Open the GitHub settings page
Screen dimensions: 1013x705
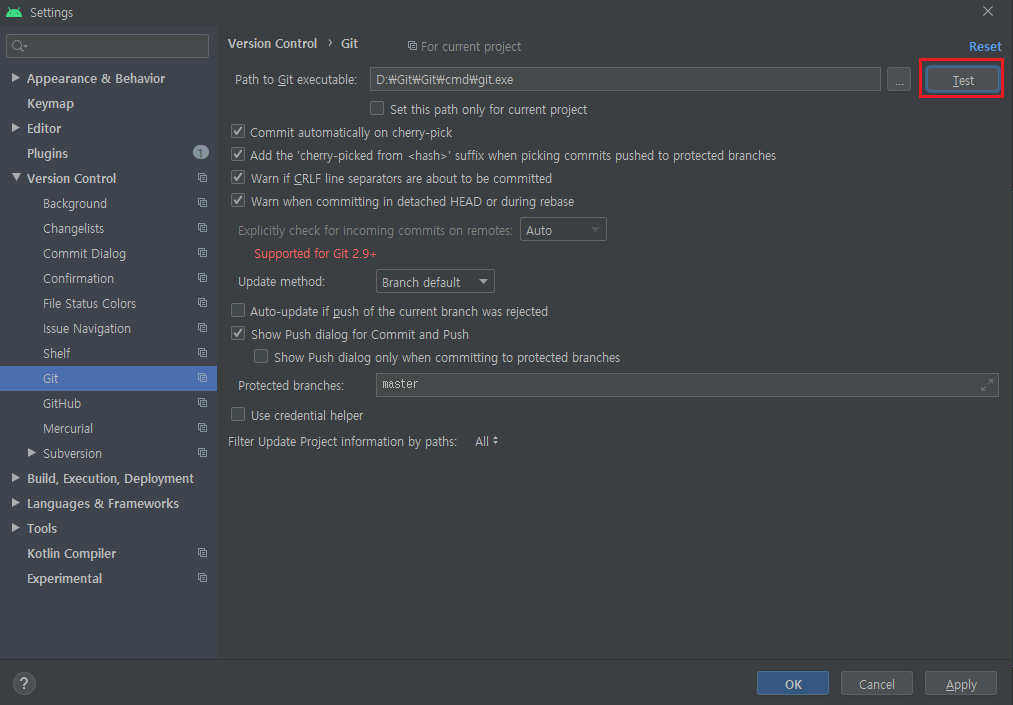coord(62,403)
